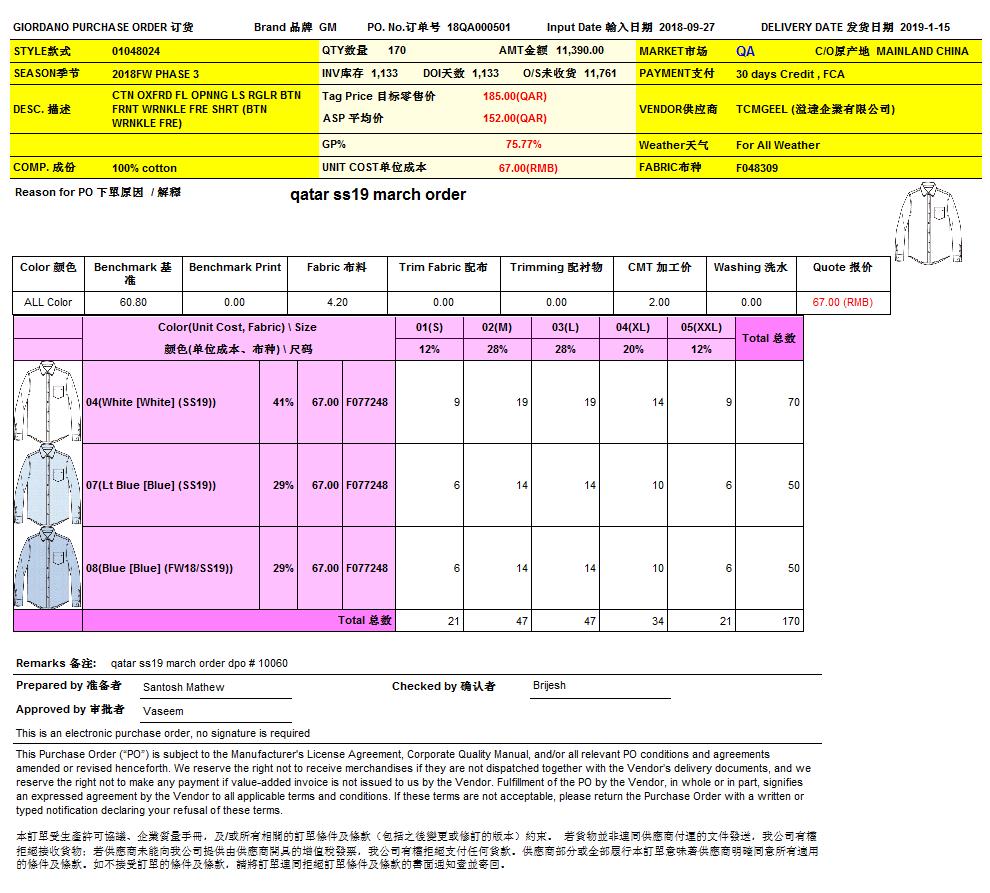Click the light blue shirt thumbnail in row 07

47,485
